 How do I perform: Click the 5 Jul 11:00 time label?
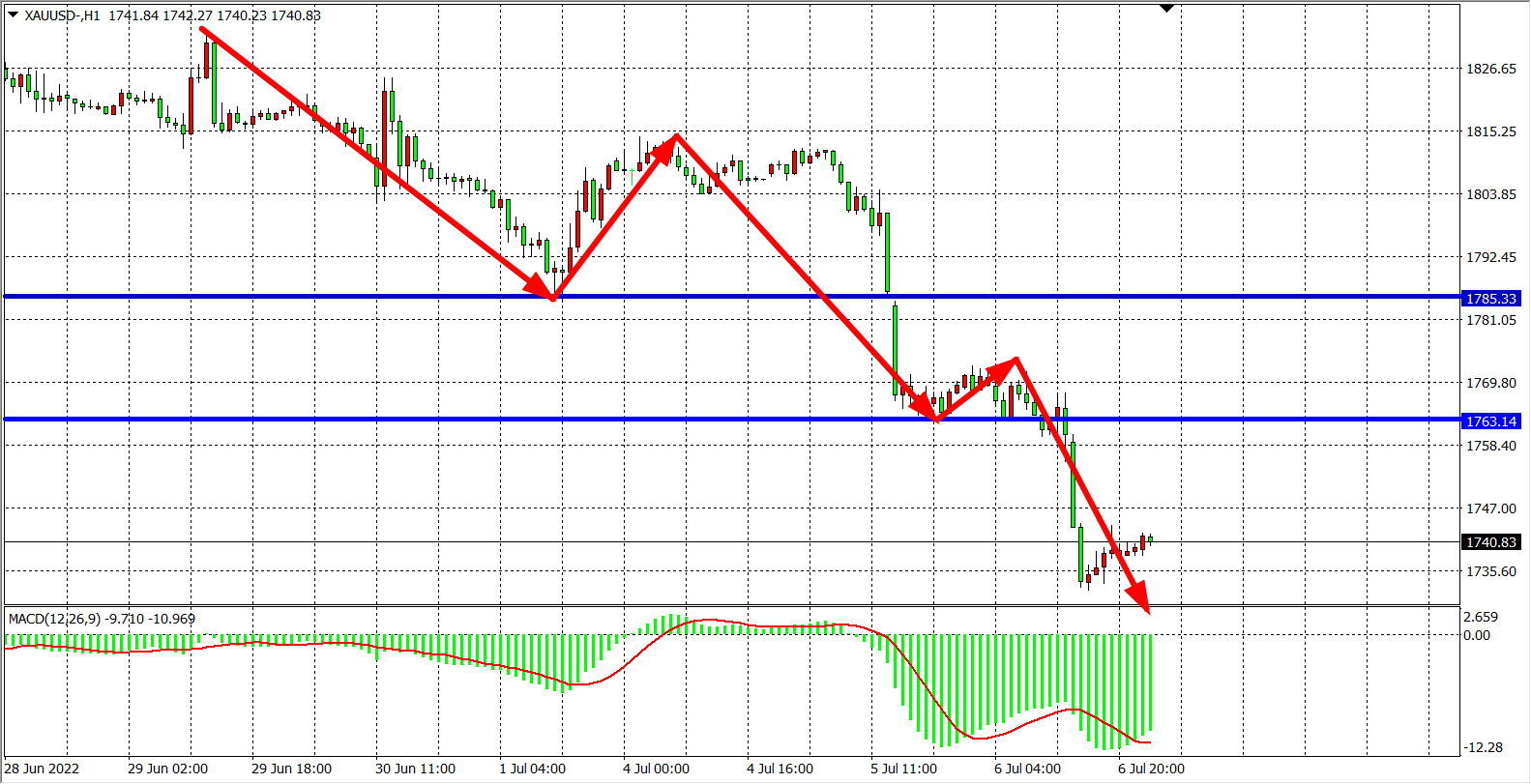(903, 769)
